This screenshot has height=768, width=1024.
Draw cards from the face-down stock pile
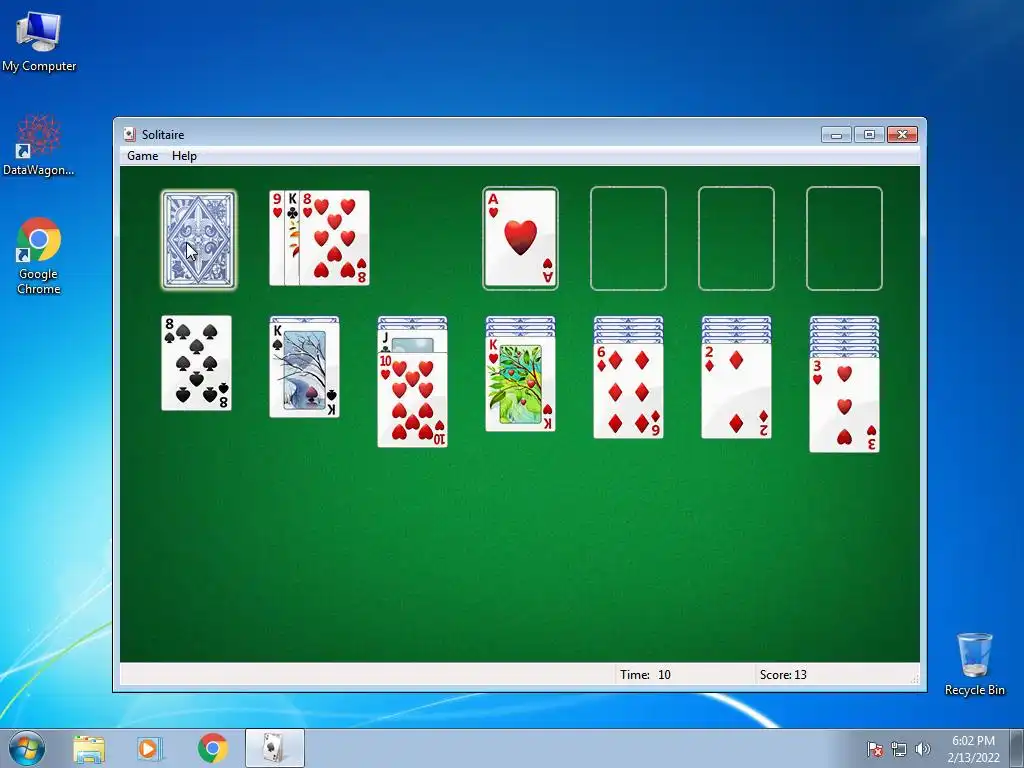point(199,240)
